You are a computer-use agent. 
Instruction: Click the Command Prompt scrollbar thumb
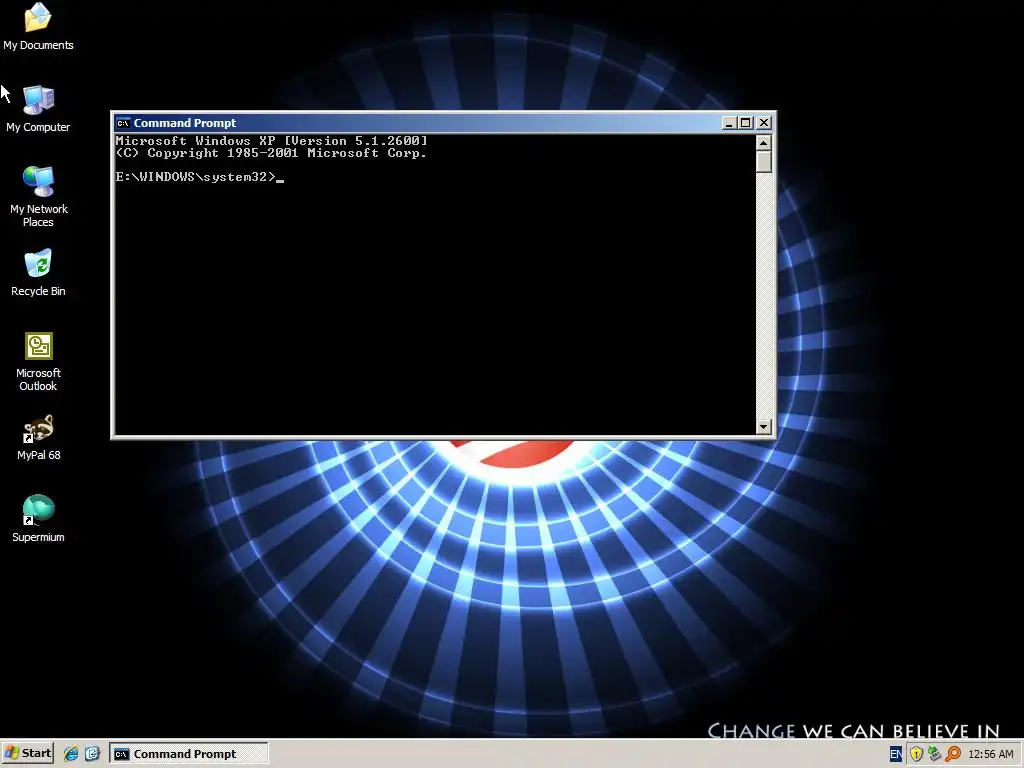[x=763, y=162]
